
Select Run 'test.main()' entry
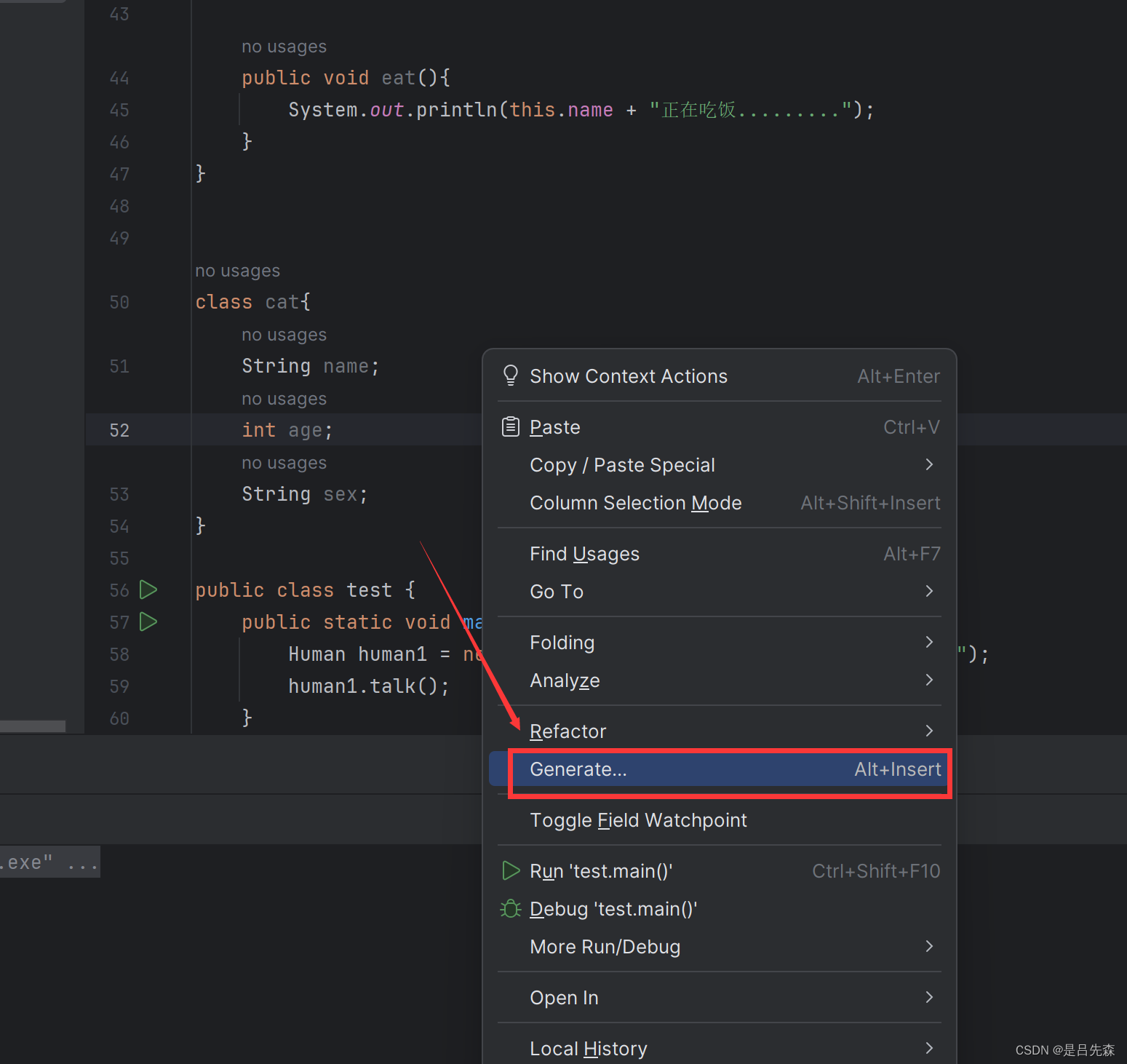coord(720,871)
